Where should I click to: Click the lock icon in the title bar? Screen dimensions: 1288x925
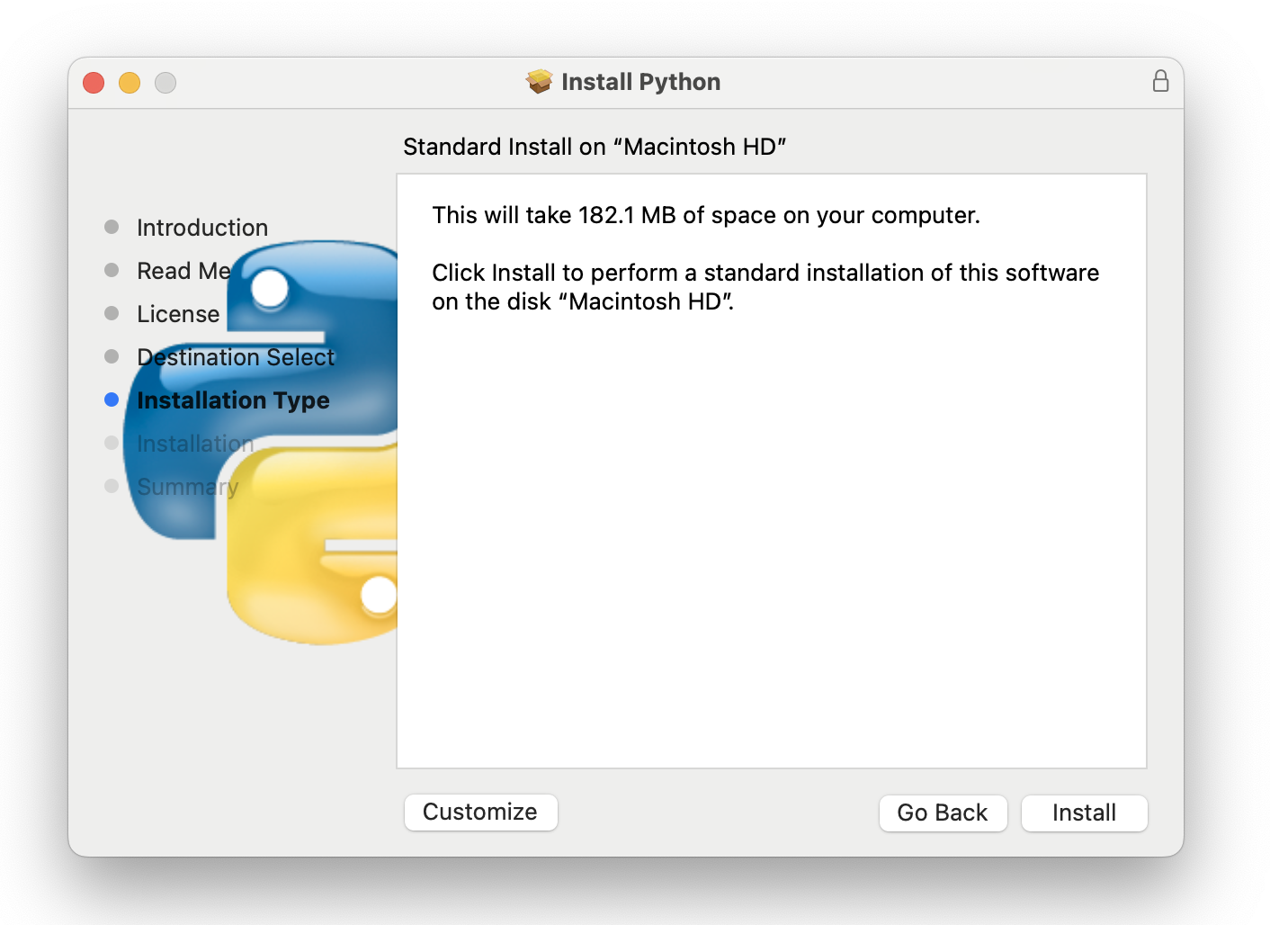pos(1160,82)
